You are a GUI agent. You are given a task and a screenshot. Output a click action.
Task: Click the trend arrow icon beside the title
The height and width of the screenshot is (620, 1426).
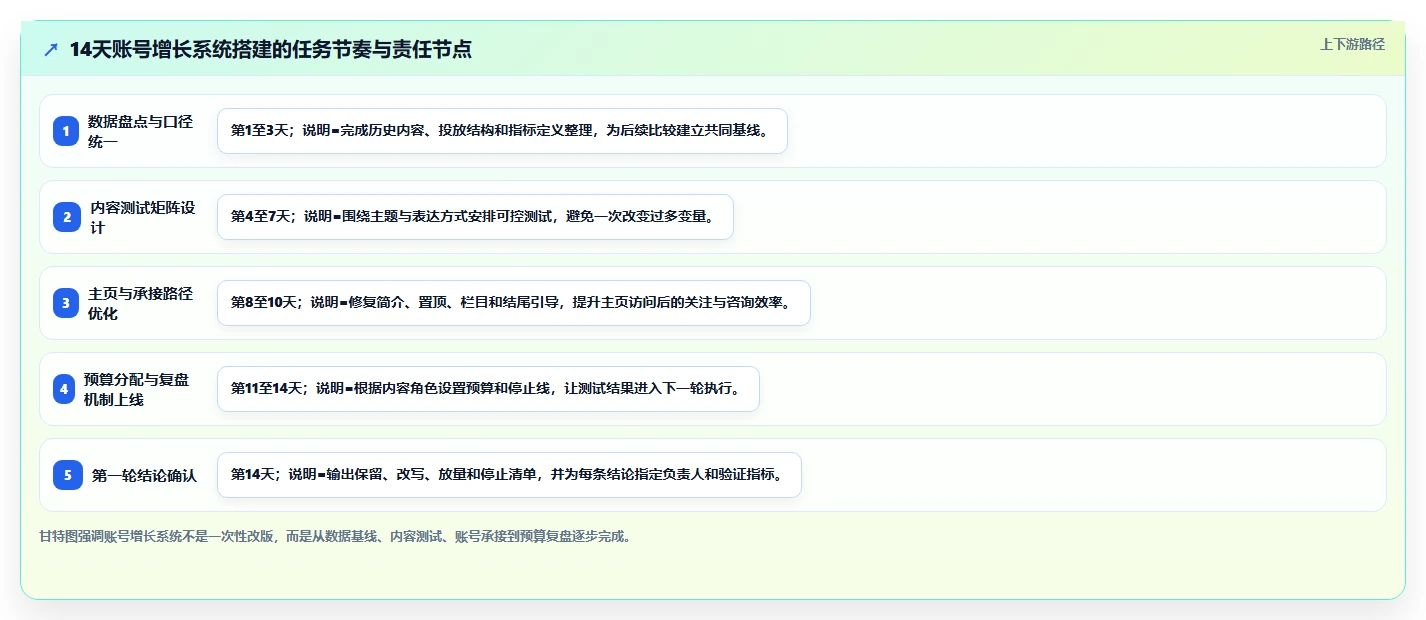pos(51,50)
